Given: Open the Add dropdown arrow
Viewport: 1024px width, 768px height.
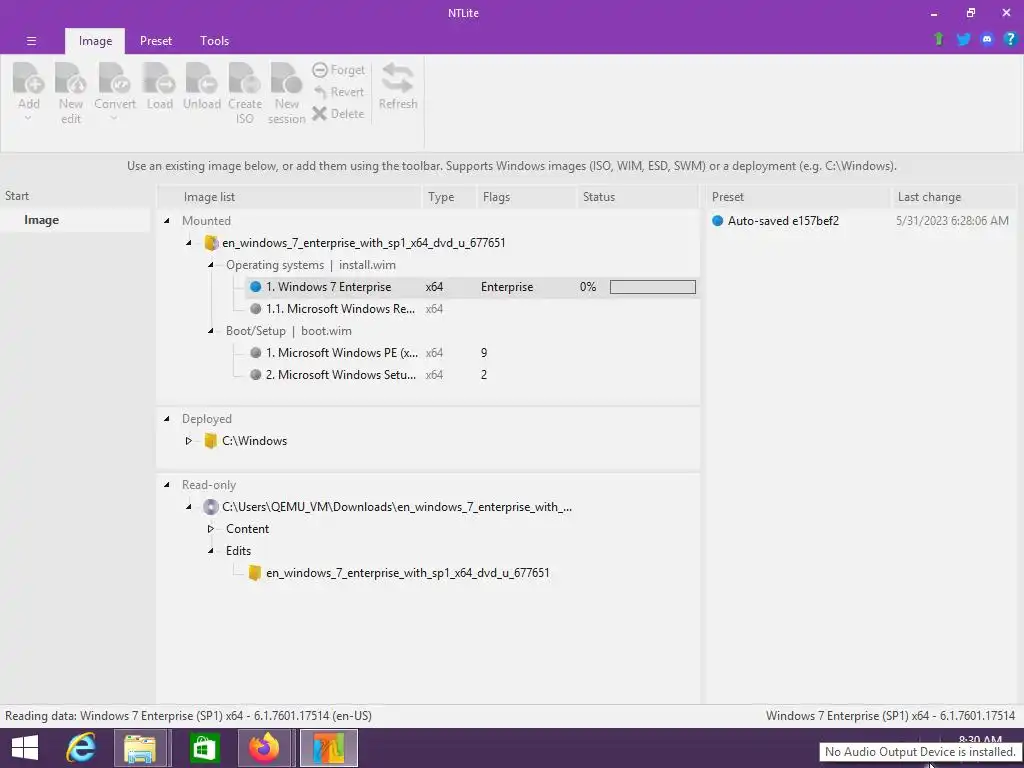Looking at the screenshot, I should (28, 118).
